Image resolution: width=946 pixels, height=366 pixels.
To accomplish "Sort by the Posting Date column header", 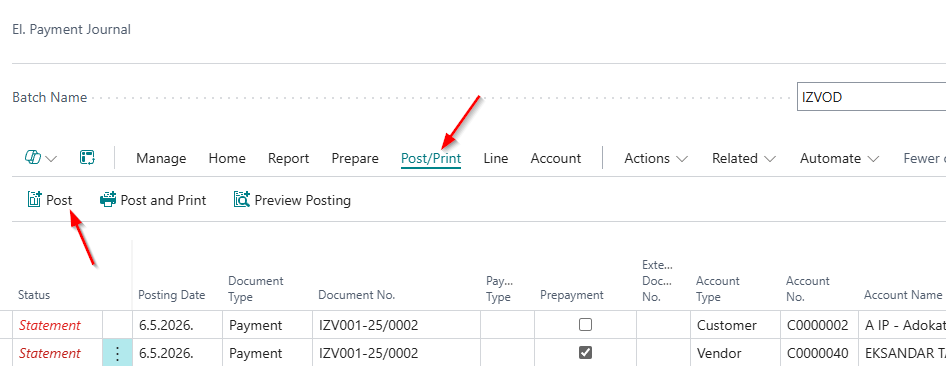I will pos(171,295).
